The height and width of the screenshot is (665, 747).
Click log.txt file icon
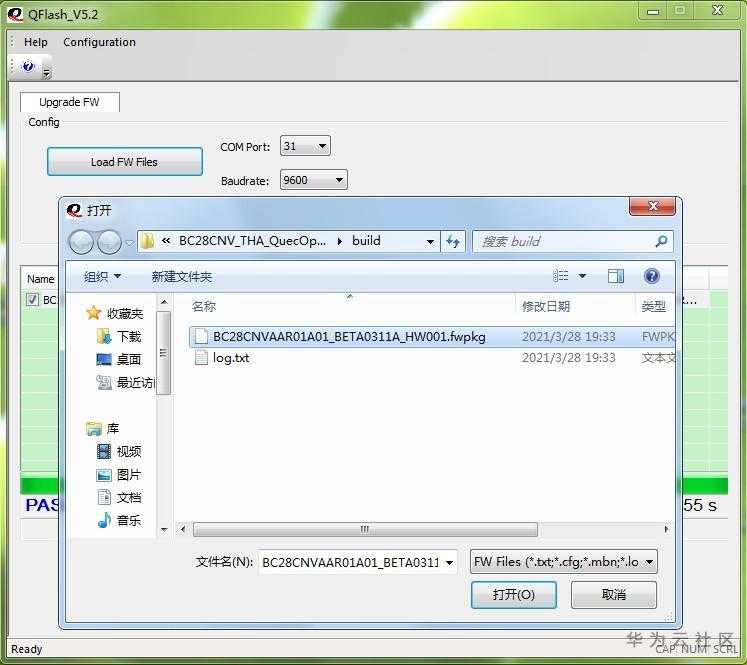[x=201, y=357]
